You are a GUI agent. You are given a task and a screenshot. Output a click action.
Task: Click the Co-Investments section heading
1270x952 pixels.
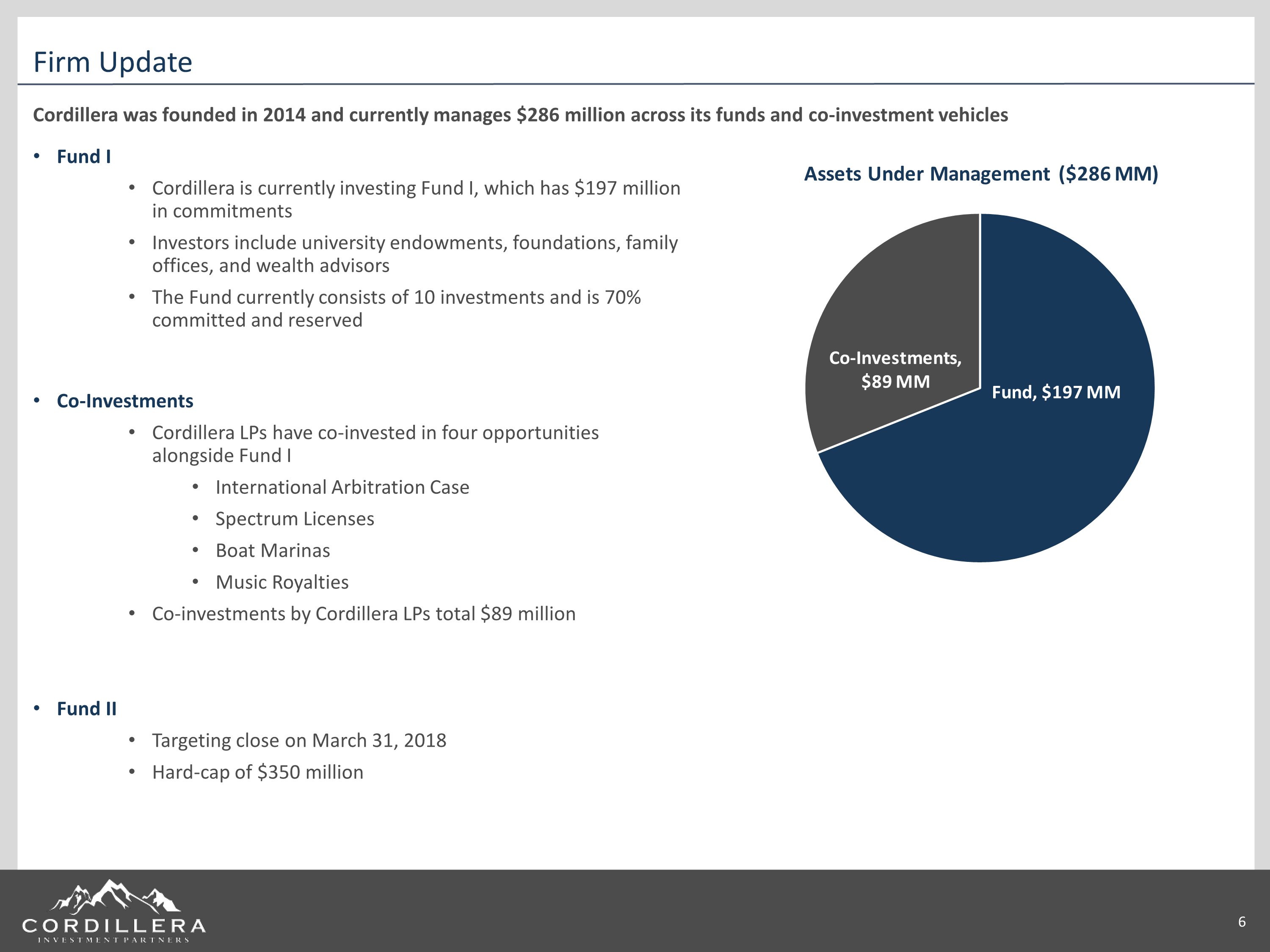point(124,401)
